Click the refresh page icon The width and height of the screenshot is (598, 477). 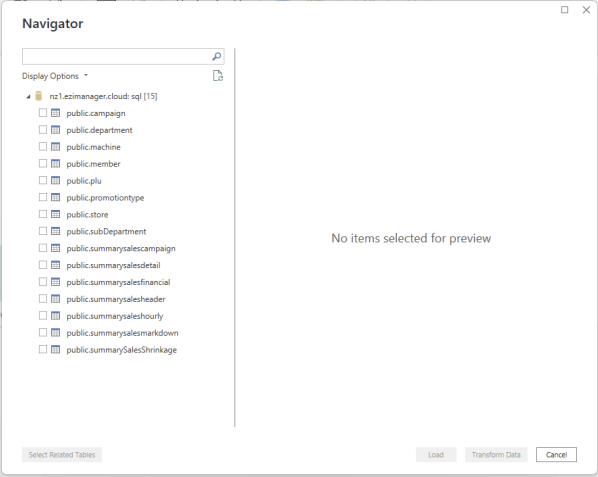(218, 76)
